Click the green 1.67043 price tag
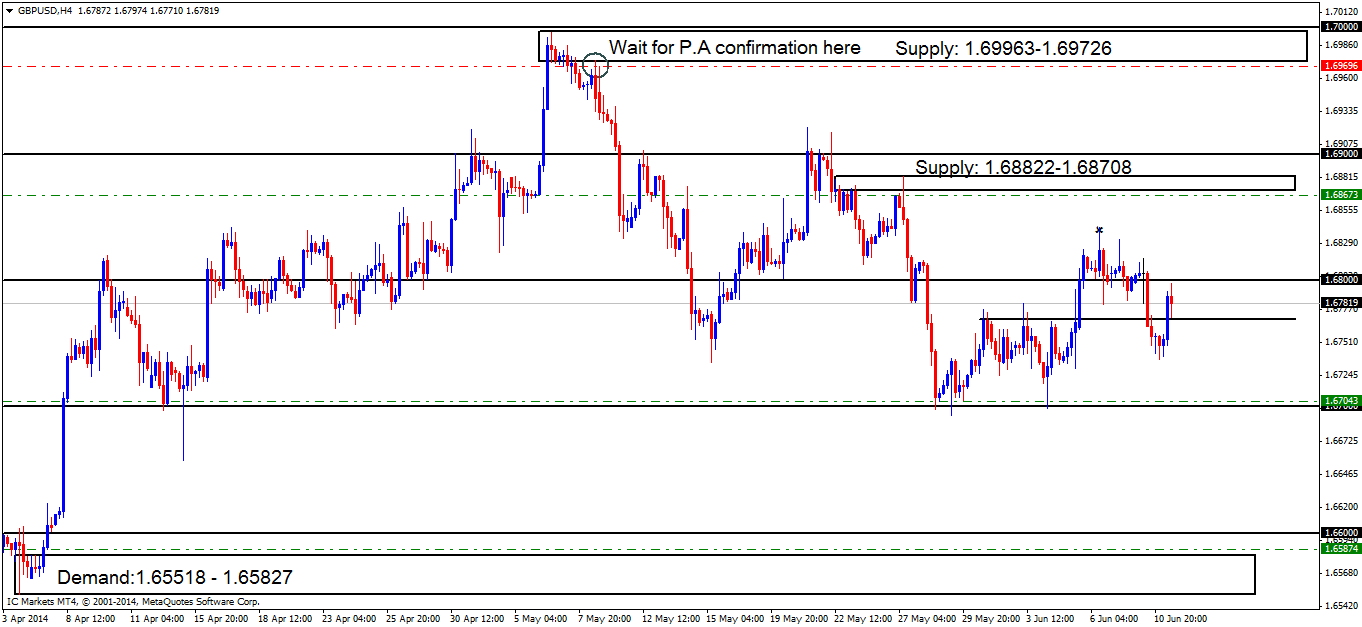The image size is (1362, 627). point(1340,401)
